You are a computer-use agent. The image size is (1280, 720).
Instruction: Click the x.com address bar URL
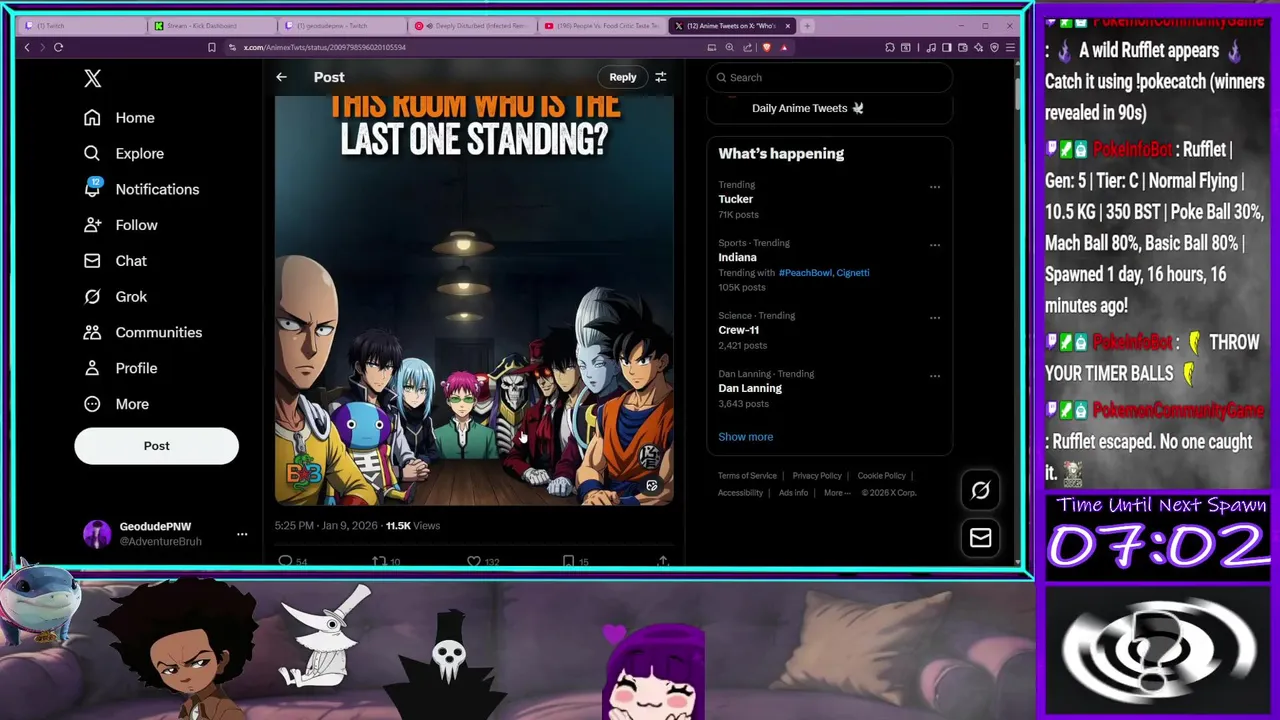pos(325,47)
